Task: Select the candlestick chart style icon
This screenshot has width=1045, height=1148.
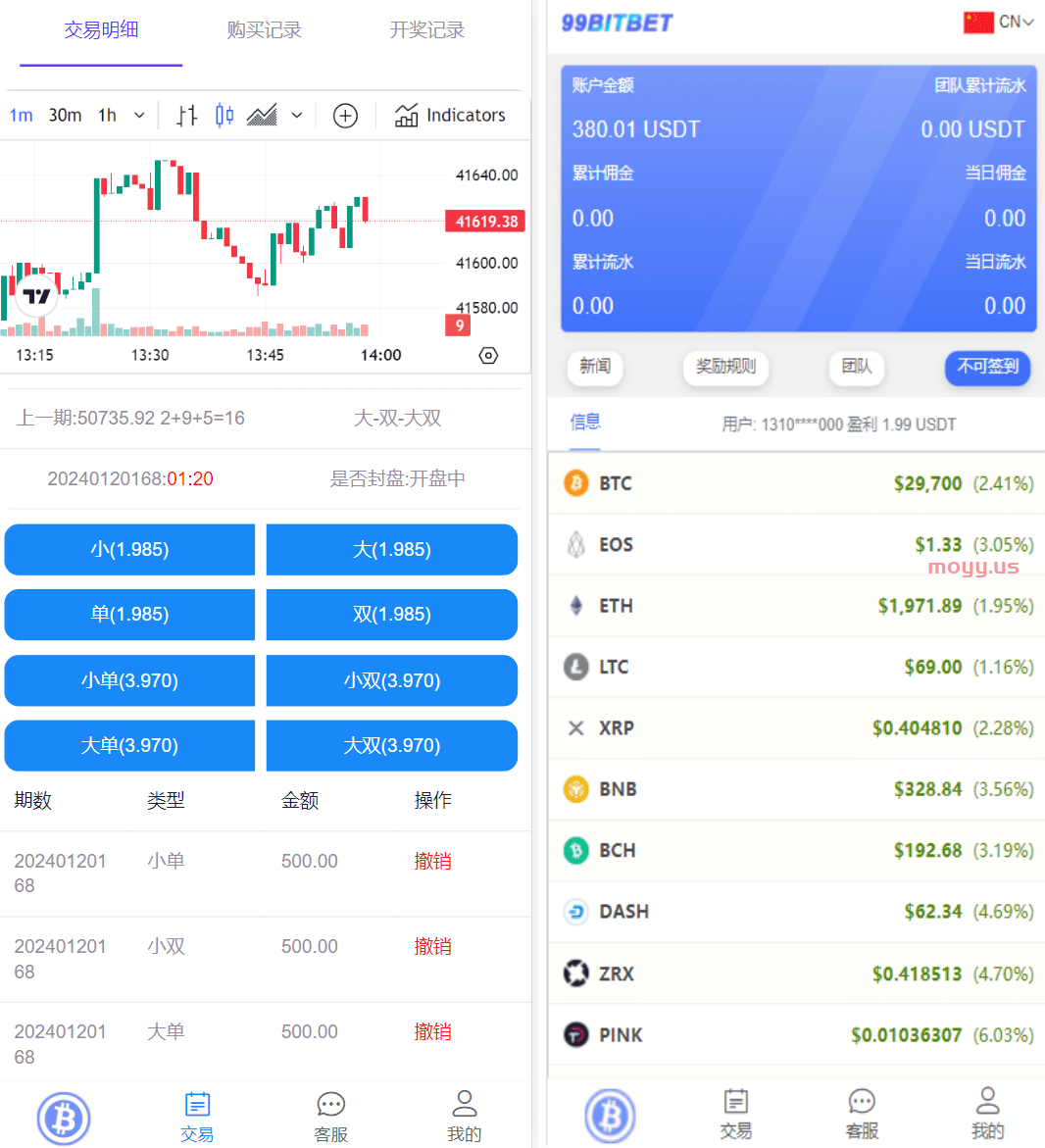Action: pyautogui.click(x=224, y=116)
